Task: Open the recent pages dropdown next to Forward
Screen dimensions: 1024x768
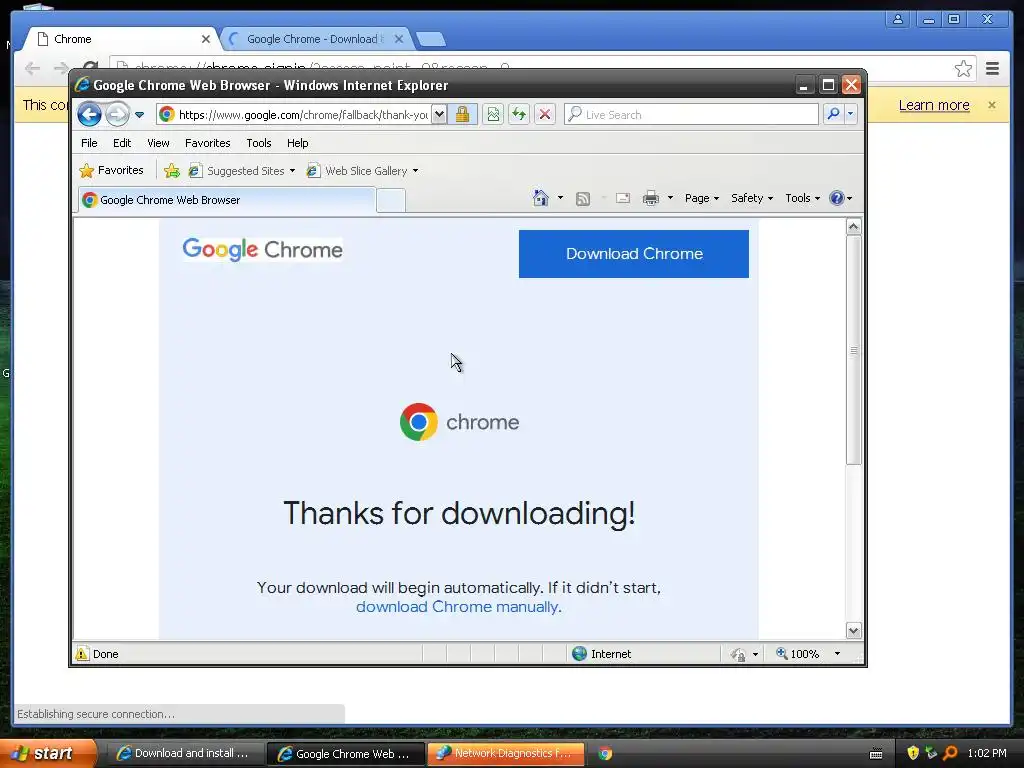Action: pyautogui.click(x=139, y=115)
